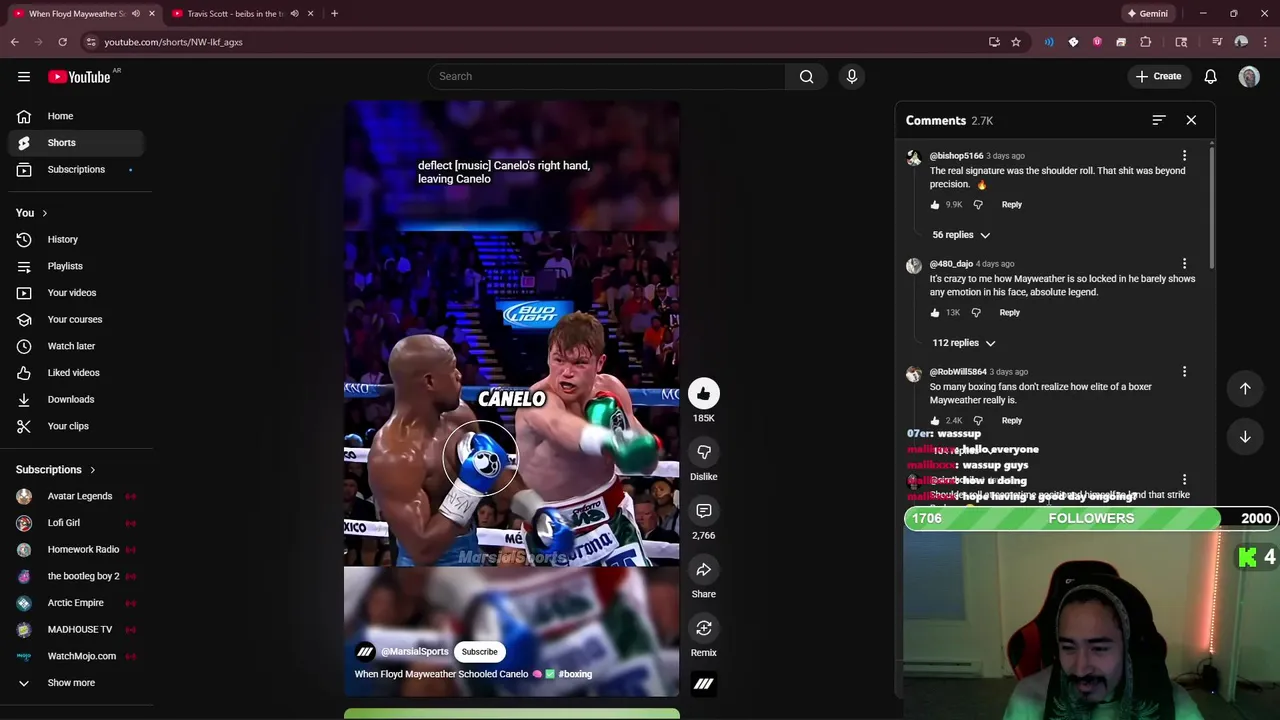Go to YouTube home via logo
The height and width of the screenshot is (720, 1280).
pyautogui.click(x=79, y=76)
